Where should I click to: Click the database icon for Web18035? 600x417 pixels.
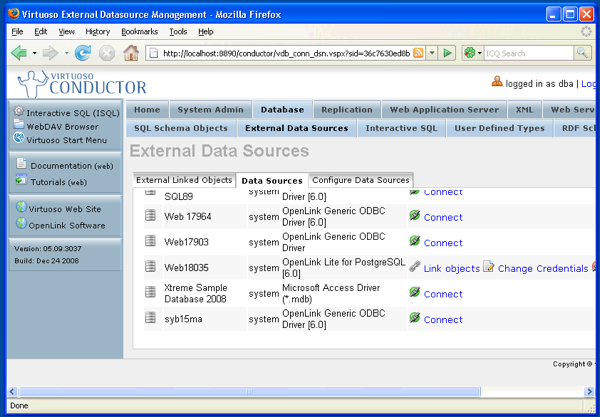tap(150, 267)
